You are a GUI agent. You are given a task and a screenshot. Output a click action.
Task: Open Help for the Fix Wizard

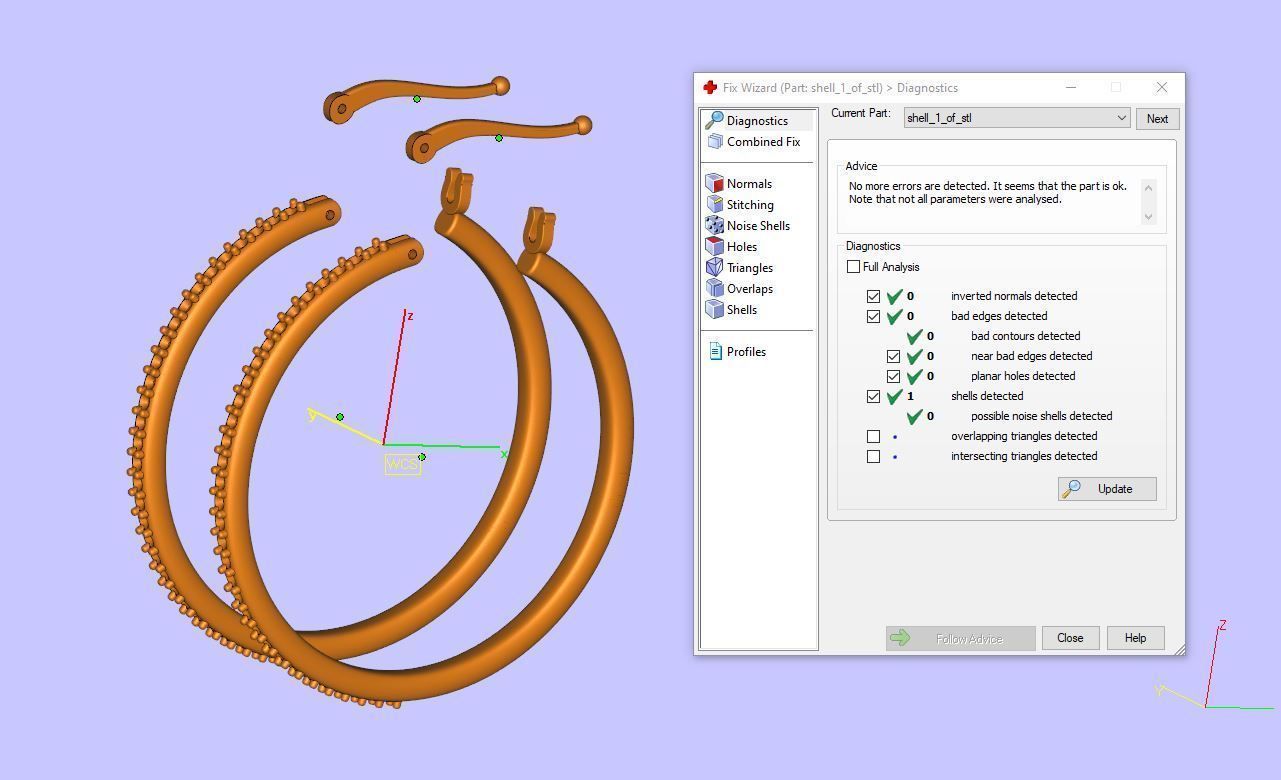point(1135,638)
